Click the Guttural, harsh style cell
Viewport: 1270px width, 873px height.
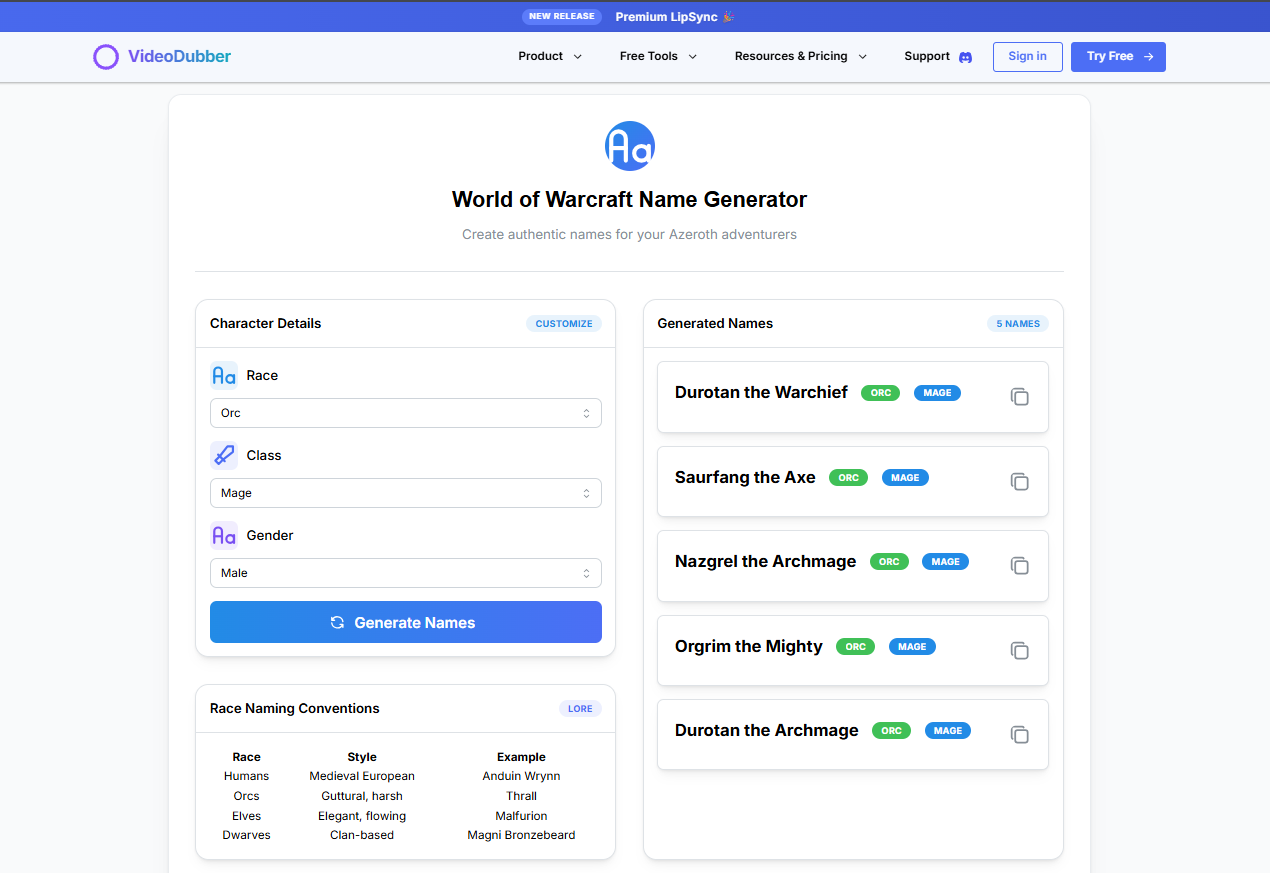pyautogui.click(x=362, y=796)
